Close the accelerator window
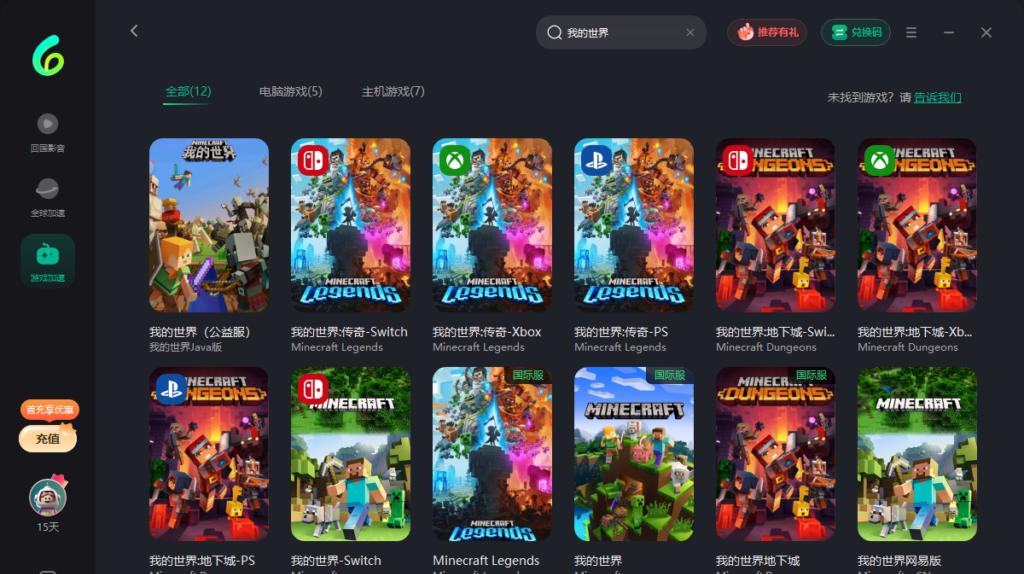The image size is (1024, 574). [986, 33]
